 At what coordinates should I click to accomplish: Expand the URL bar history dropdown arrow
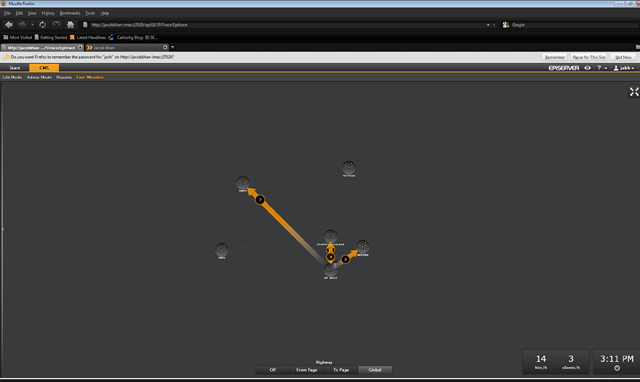(494, 25)
